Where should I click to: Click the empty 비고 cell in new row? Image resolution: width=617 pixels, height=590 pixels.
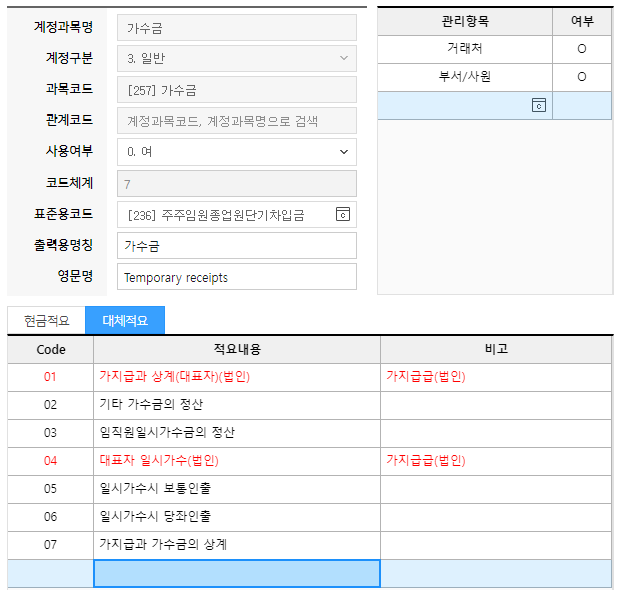click(x=496, y=573)
